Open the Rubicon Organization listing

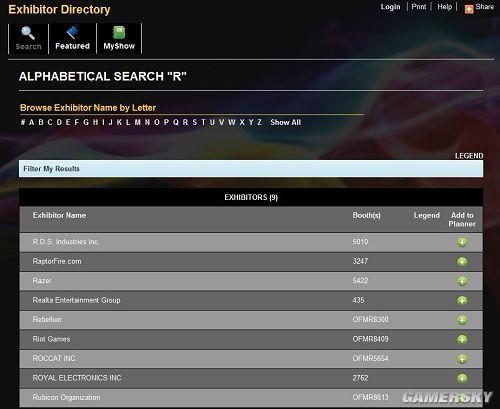[x=66, y=397]
